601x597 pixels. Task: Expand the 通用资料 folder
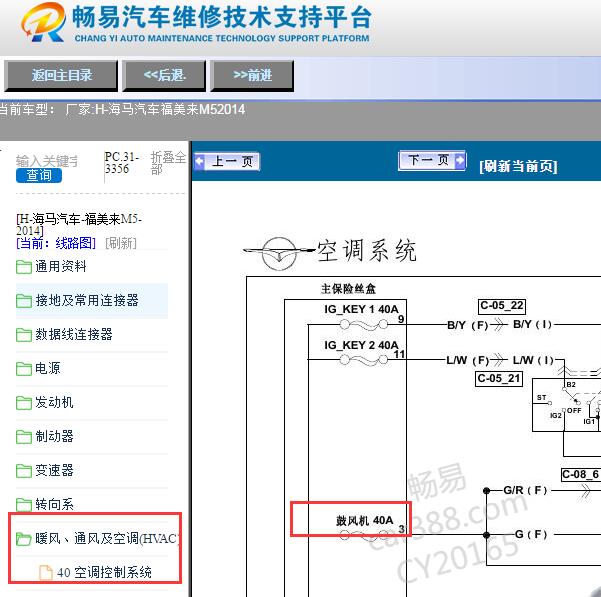(x=61, y=266)
